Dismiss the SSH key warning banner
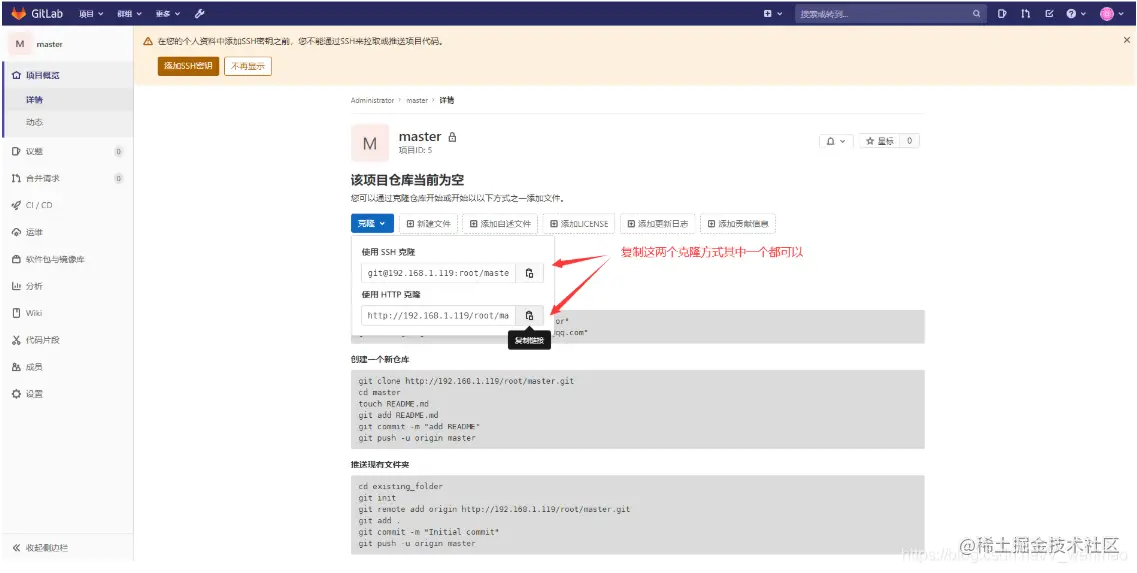This screenshot has width=1137, height=573. point(1126,41)
